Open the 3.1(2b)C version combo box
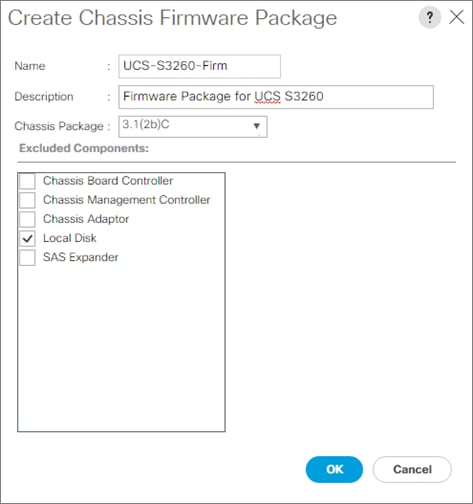 193,126
